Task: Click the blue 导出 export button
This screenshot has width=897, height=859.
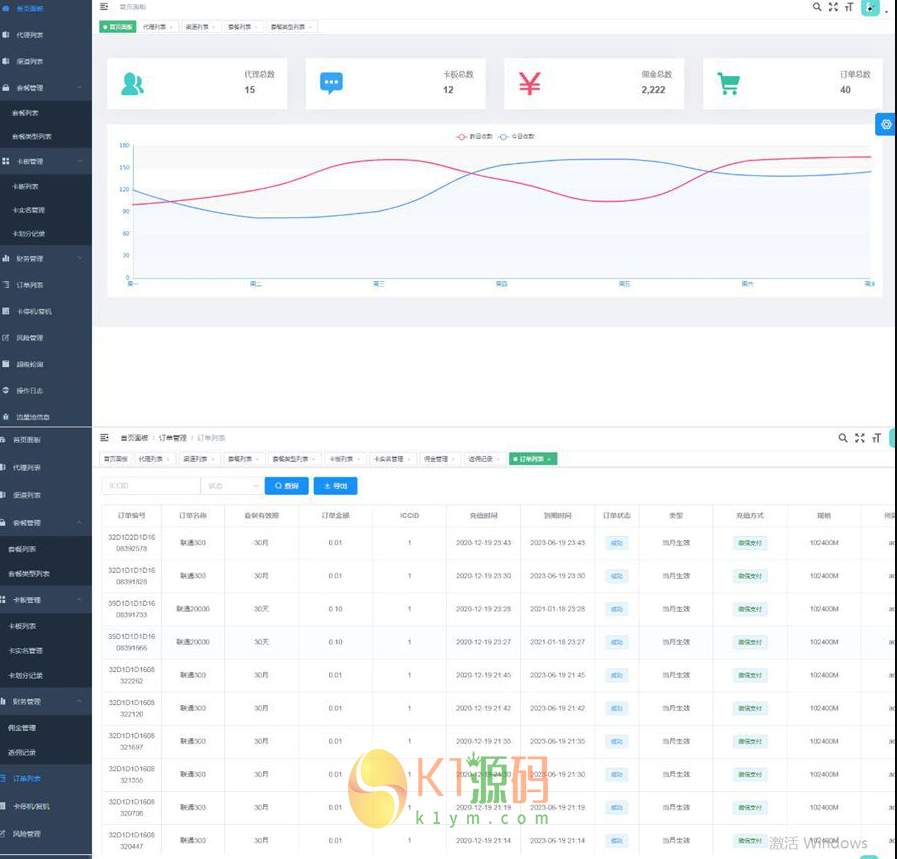Action: coord(335,486)
